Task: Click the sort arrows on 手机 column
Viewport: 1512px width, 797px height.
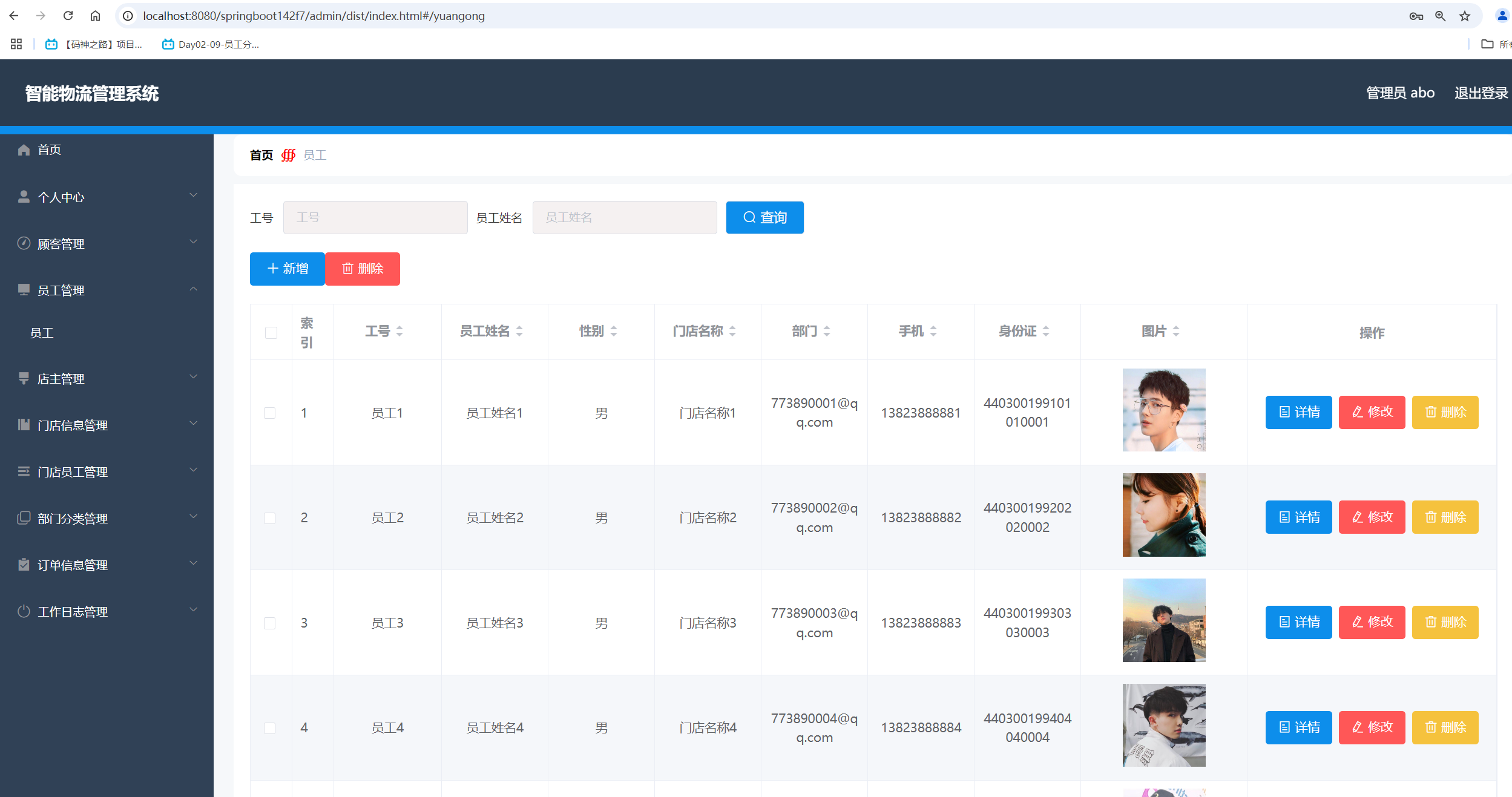Action: tap(933, 331)
